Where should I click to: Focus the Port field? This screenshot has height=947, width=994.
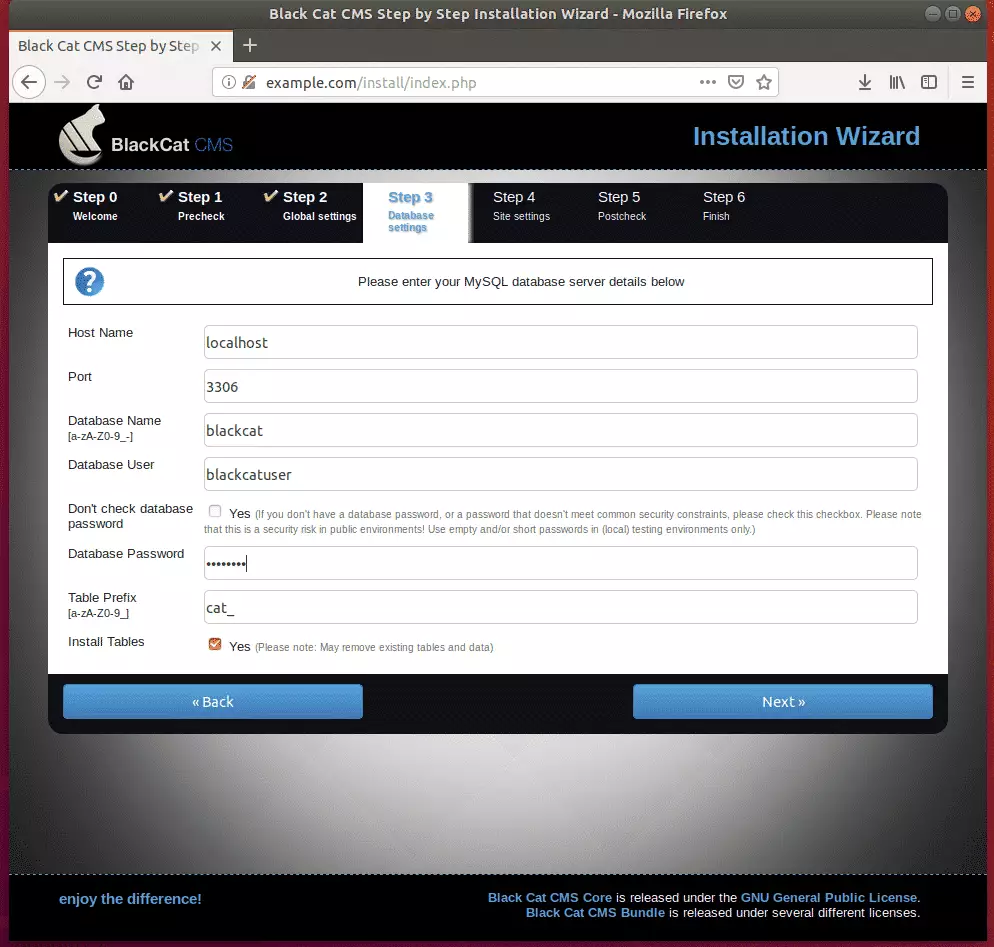[560, 386]
